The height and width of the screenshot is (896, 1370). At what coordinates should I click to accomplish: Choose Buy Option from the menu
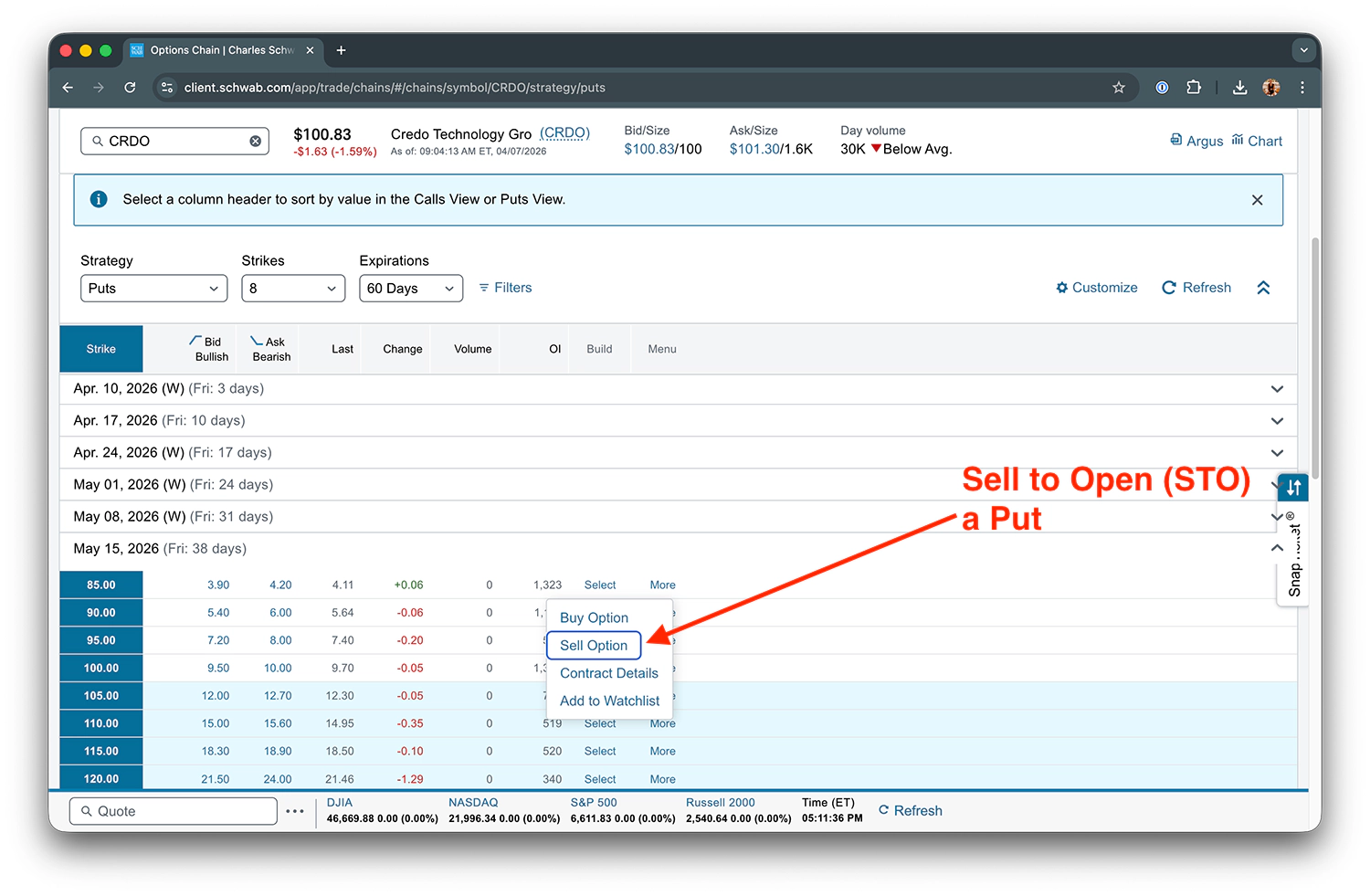(594, 617)
